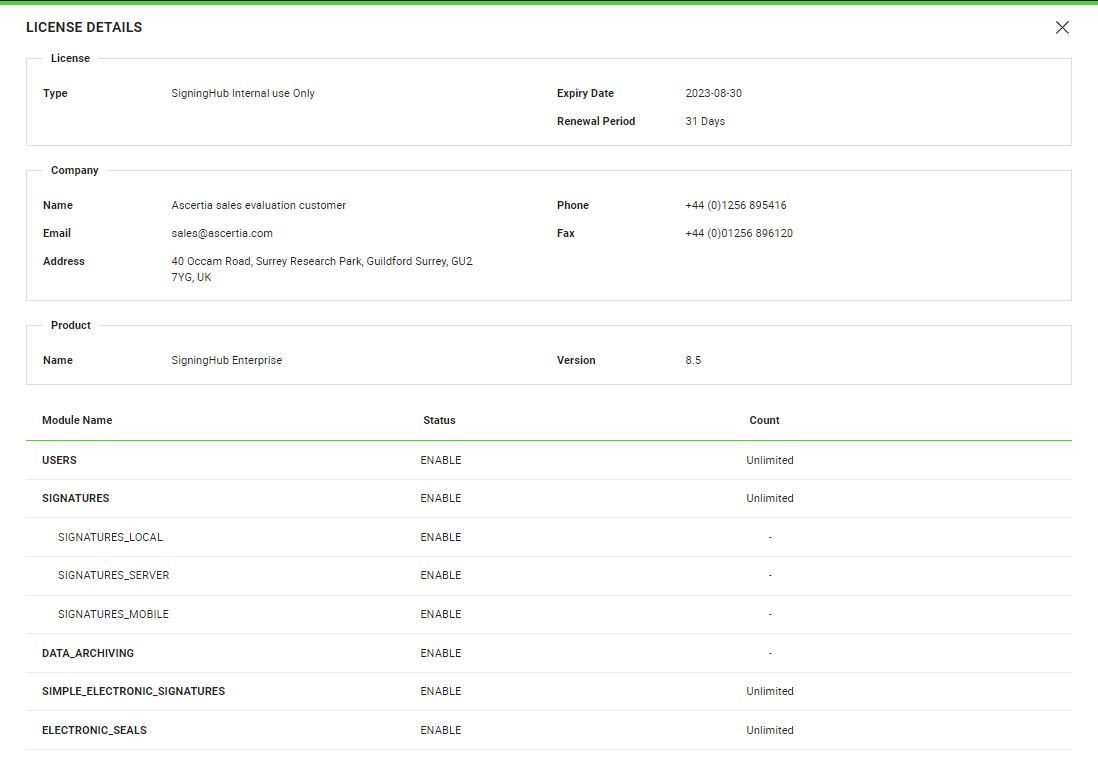Select the SIGNATURES module name

pyautogui.click(x=76, y=498)
